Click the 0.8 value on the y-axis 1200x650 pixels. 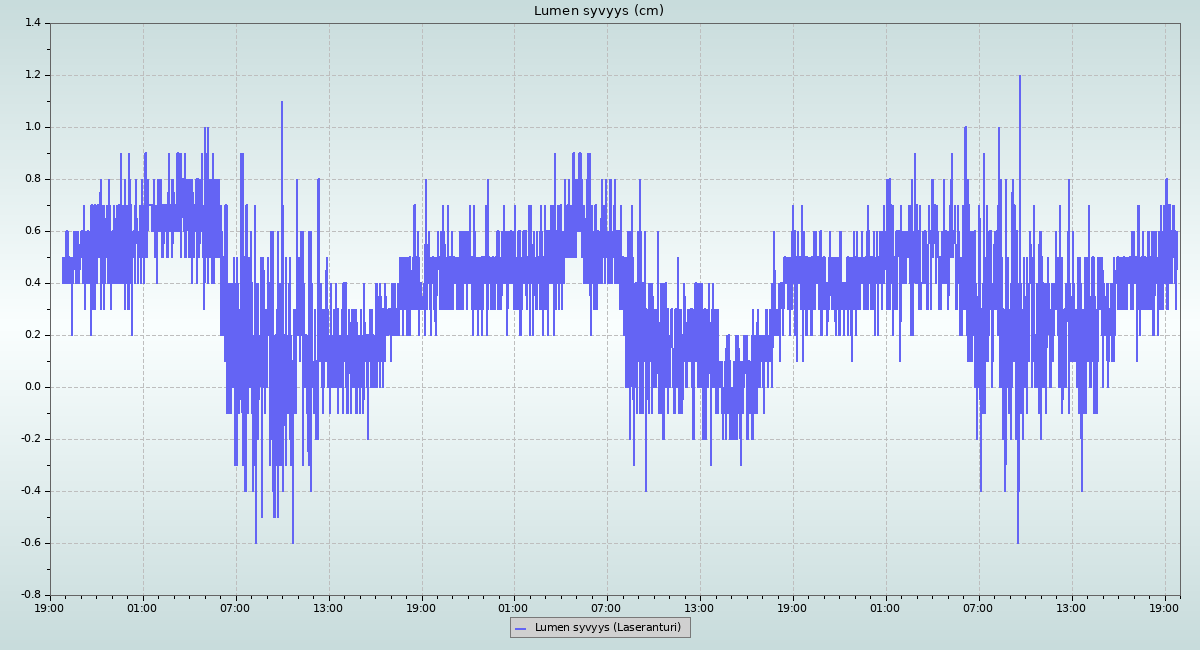point(32,179)
